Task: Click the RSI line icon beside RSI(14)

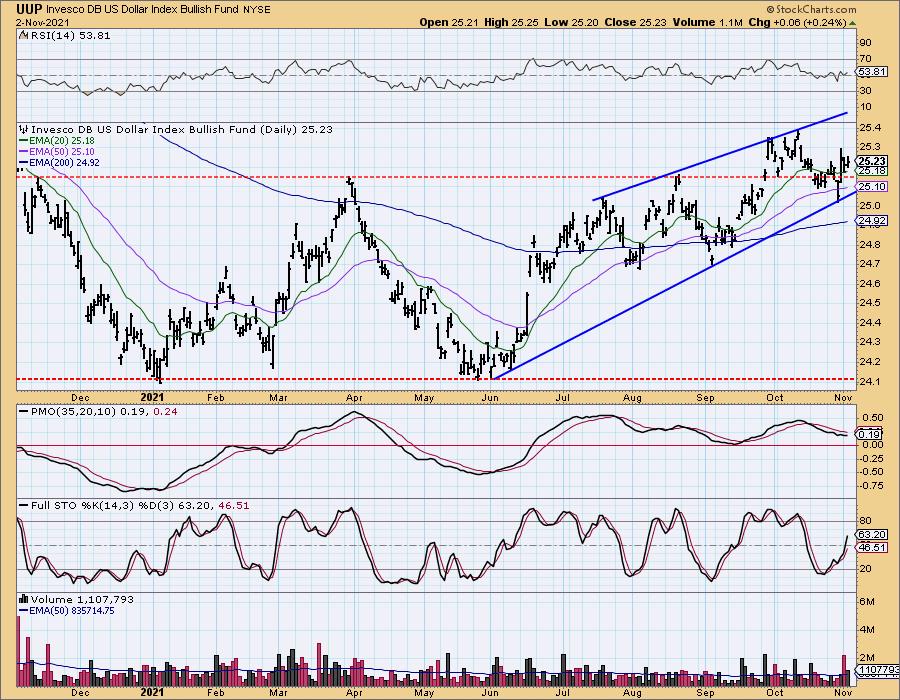Action: point(24,36)
